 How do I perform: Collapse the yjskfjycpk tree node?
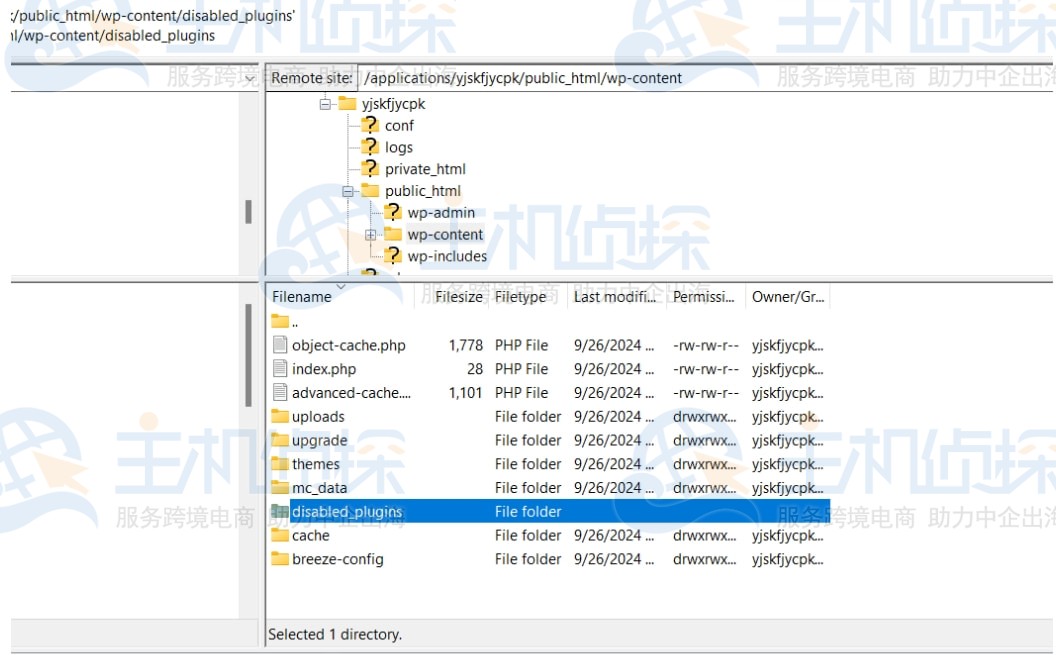(325, 104)
